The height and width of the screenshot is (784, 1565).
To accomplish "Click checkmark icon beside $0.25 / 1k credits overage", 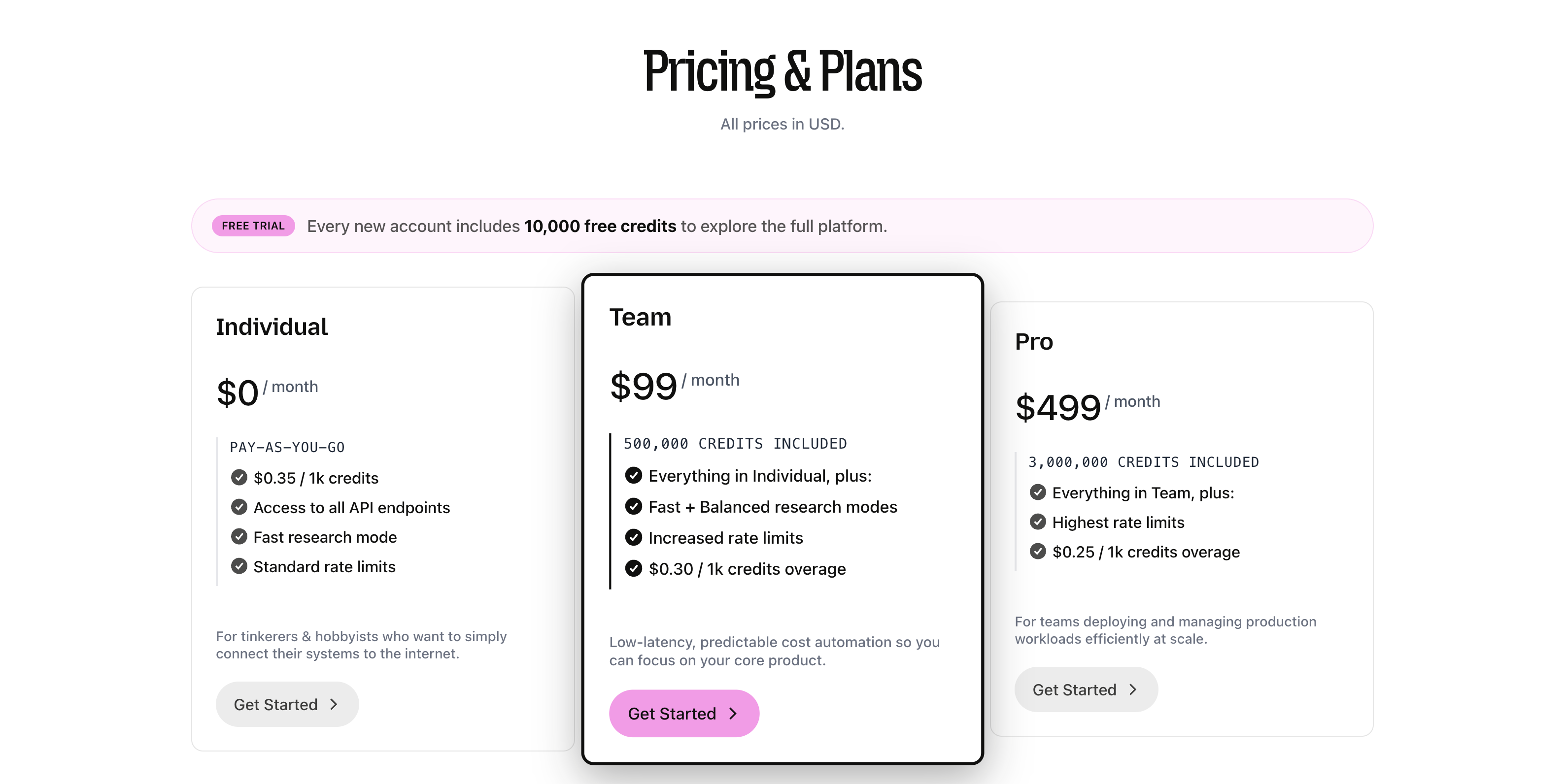I will tap(1038, 552).
